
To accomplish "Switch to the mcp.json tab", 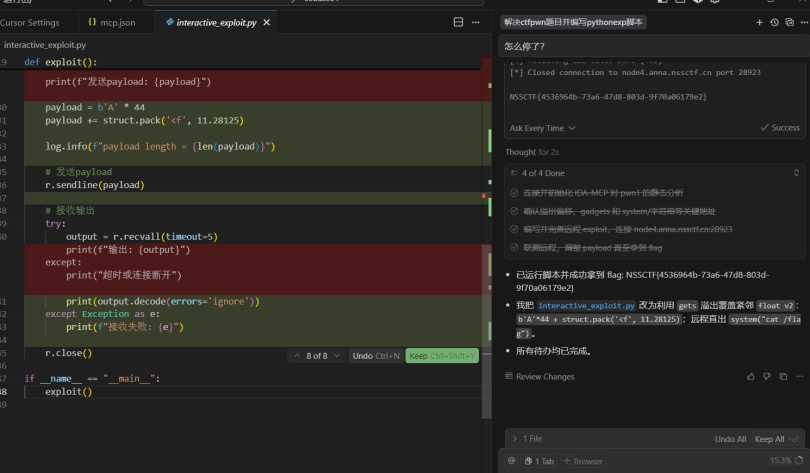I will 111,22.
